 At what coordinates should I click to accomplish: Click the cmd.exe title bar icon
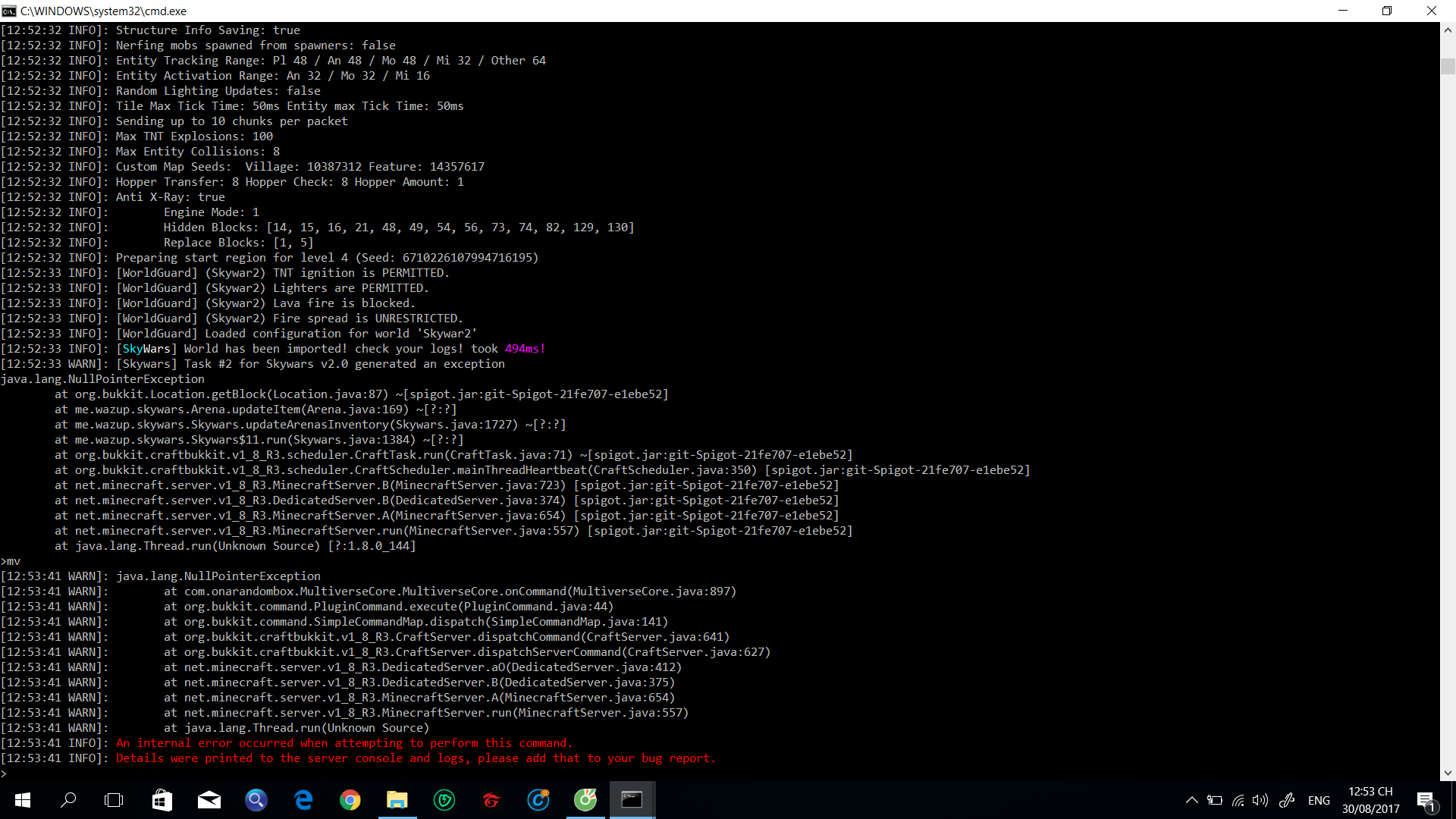[9, 11]
